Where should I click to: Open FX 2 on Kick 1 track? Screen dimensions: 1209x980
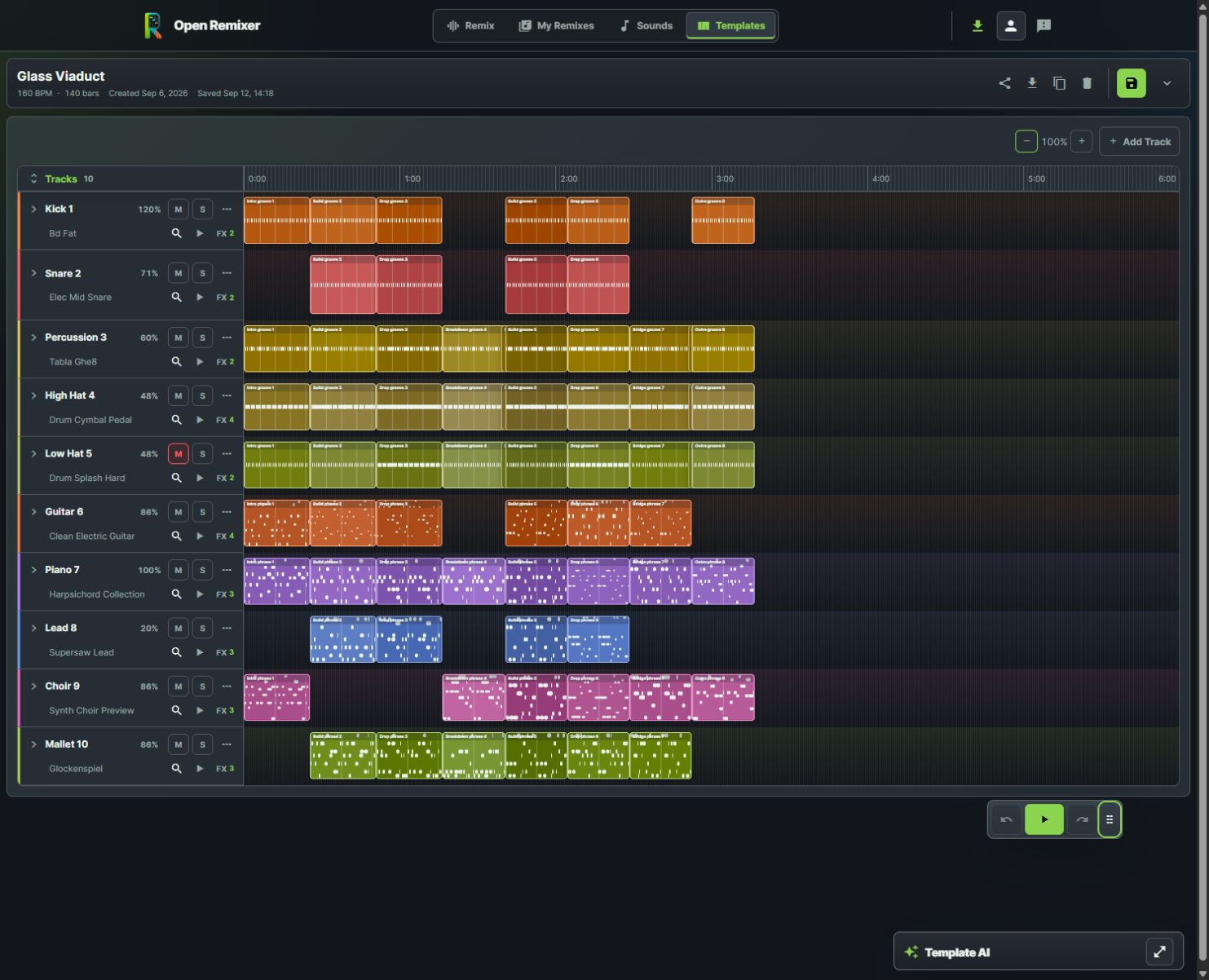click(225, 233)
